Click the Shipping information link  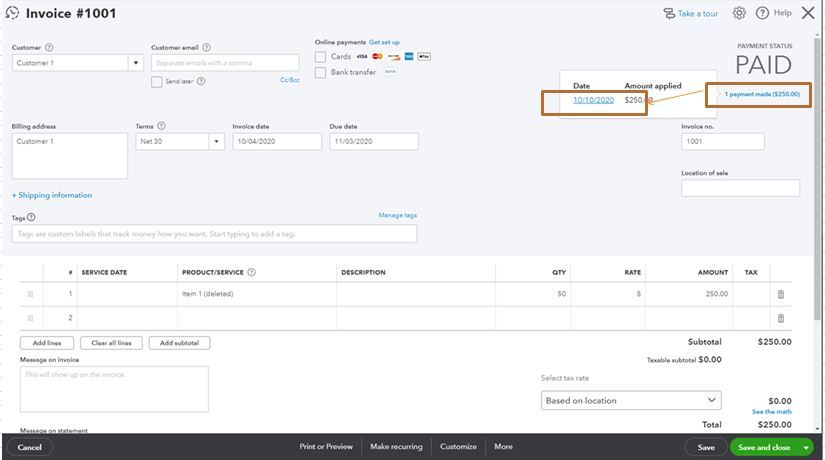click(x=52, y=195)
